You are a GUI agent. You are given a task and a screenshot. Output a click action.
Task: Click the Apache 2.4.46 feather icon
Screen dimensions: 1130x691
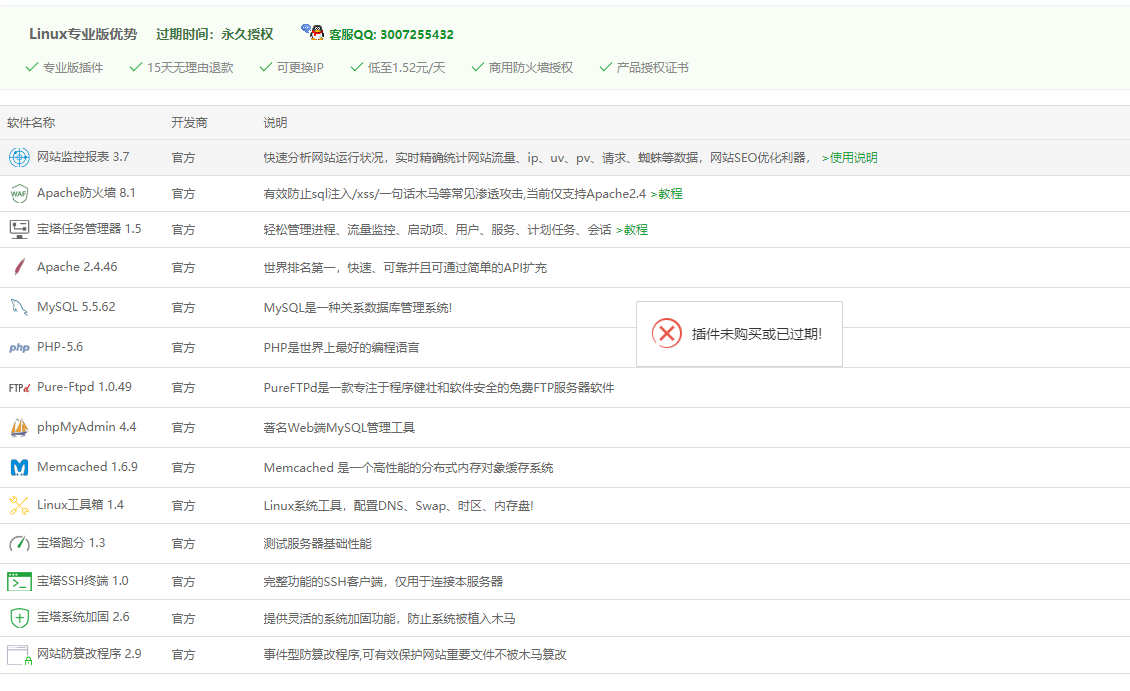(x=19, y=267)
